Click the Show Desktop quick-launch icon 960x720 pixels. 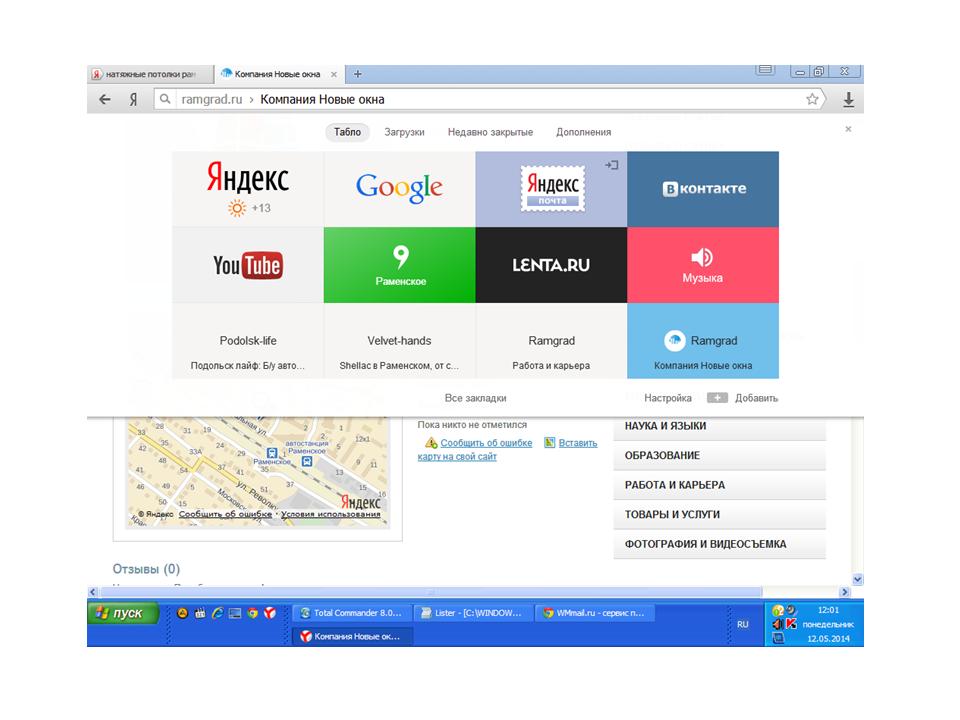coord(235,613)
